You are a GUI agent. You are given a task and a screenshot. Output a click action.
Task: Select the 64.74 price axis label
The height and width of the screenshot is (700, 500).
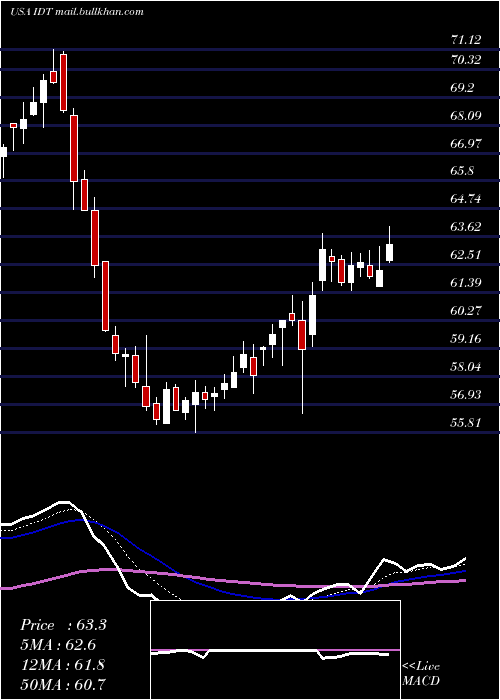(x=466, y=199)
